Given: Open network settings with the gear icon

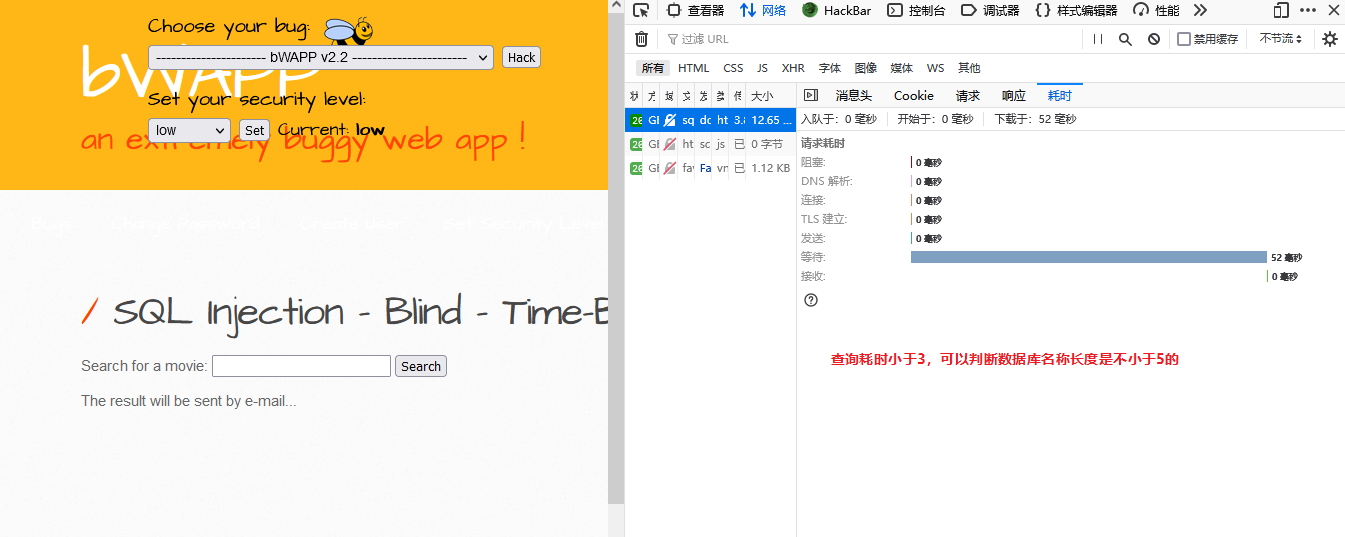Looking at the screenshot, I should 1330,39.
